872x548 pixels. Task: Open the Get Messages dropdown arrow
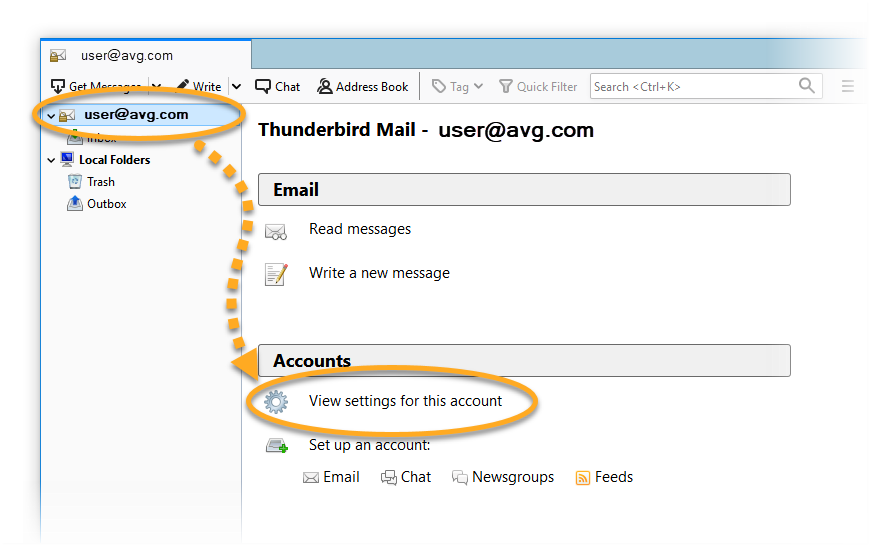coord(157,86)
